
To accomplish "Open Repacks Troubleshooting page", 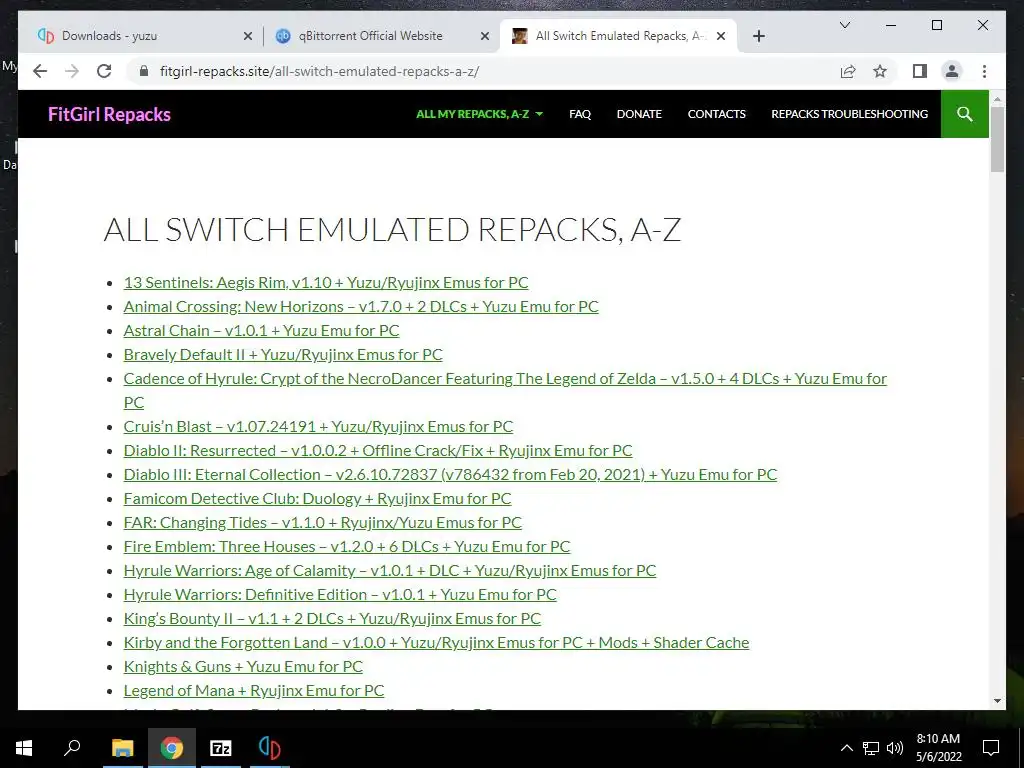I will (850, 114).
